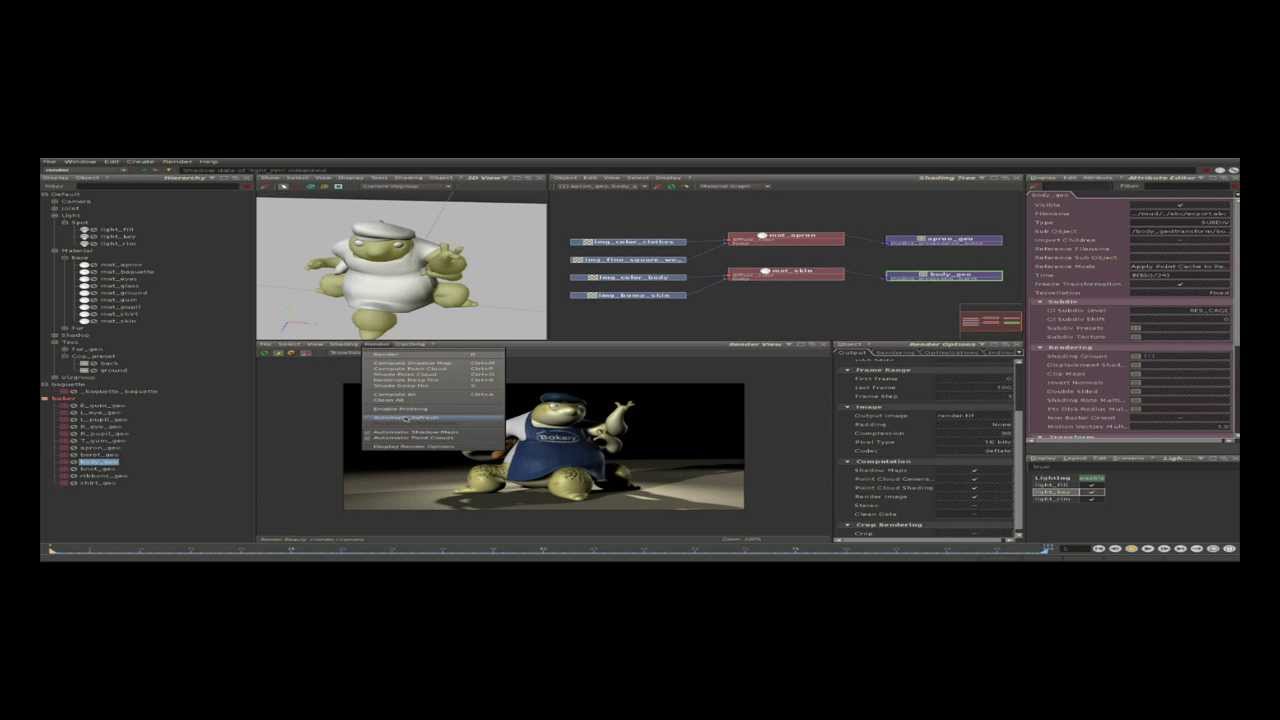The image size is (1280, 720).
Task: Toggle the light_rim checkbox in Lighting panel
Action: tap(1092, 499)
